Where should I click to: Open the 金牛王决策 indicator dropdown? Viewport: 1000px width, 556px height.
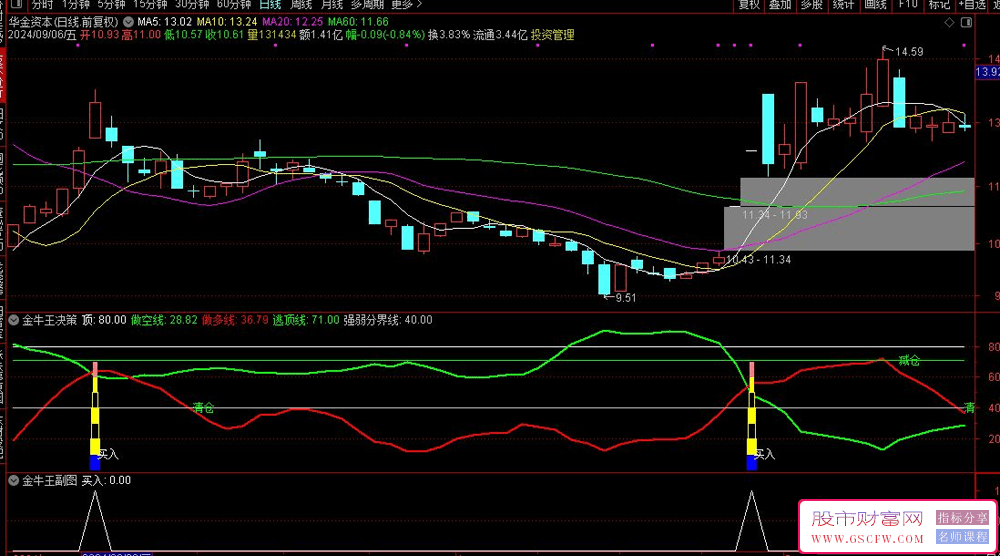point(13,320)
